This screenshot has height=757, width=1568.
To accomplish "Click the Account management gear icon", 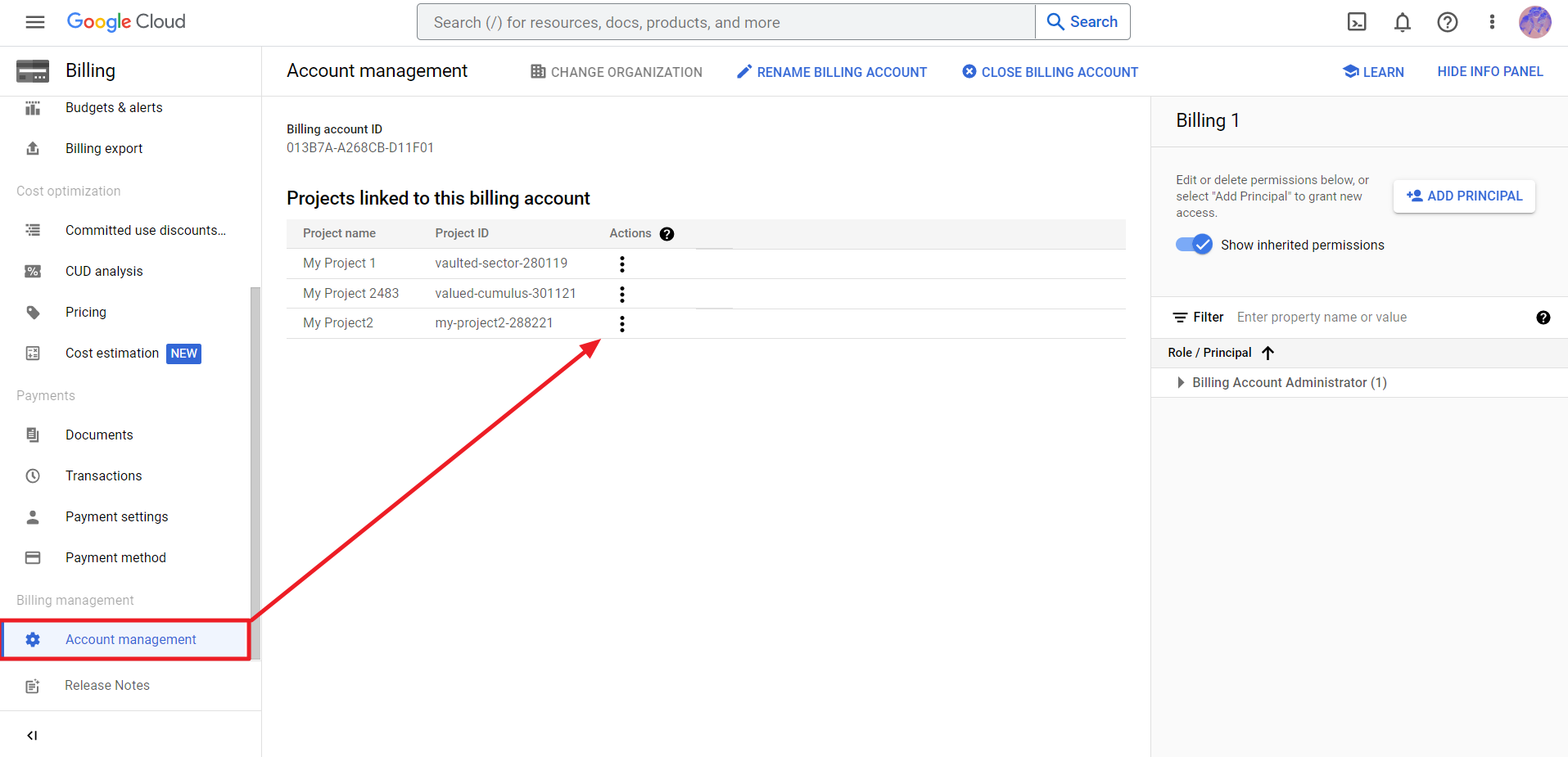I will coord(33,639).
